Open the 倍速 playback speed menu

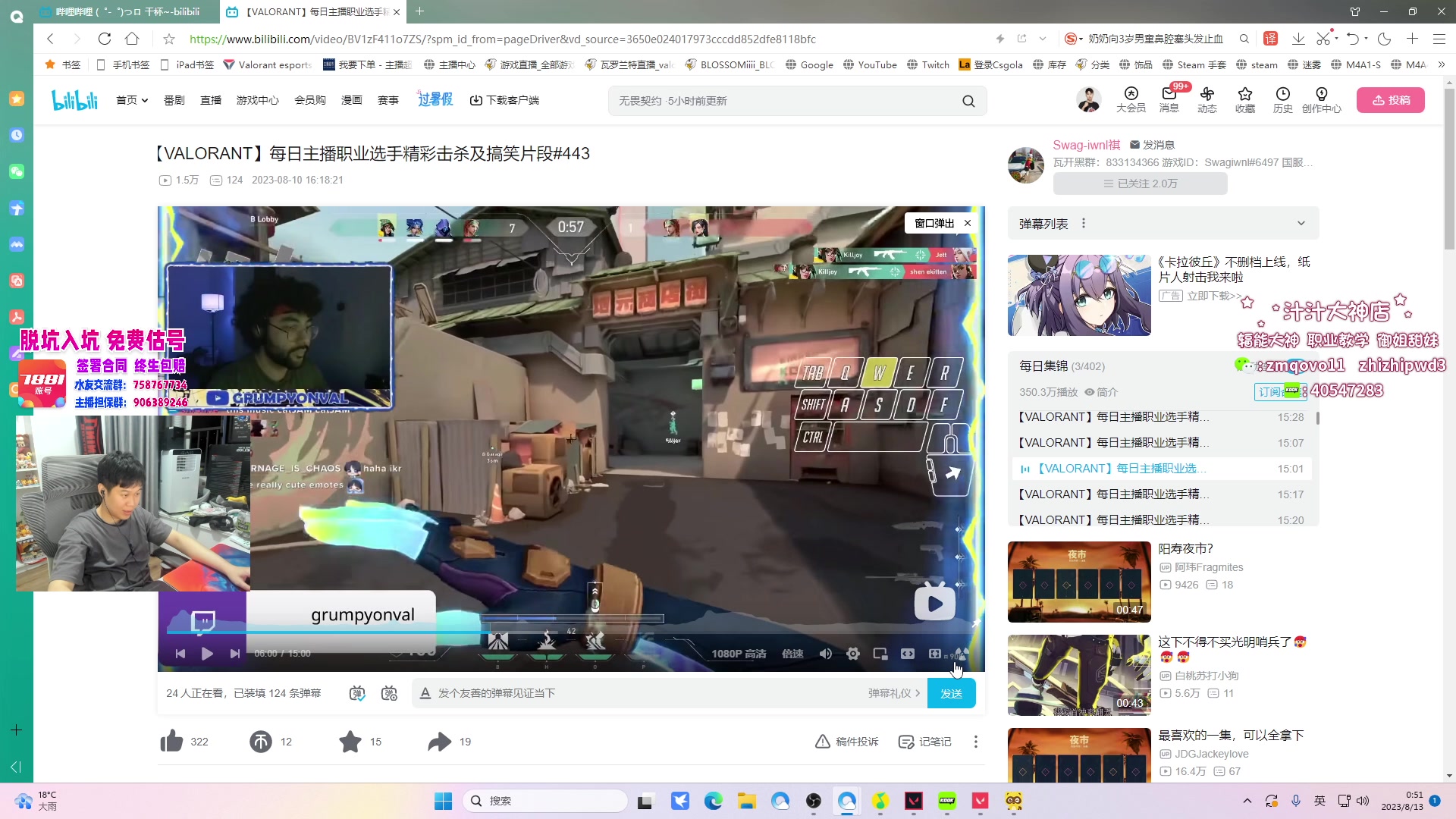point(792,654)
